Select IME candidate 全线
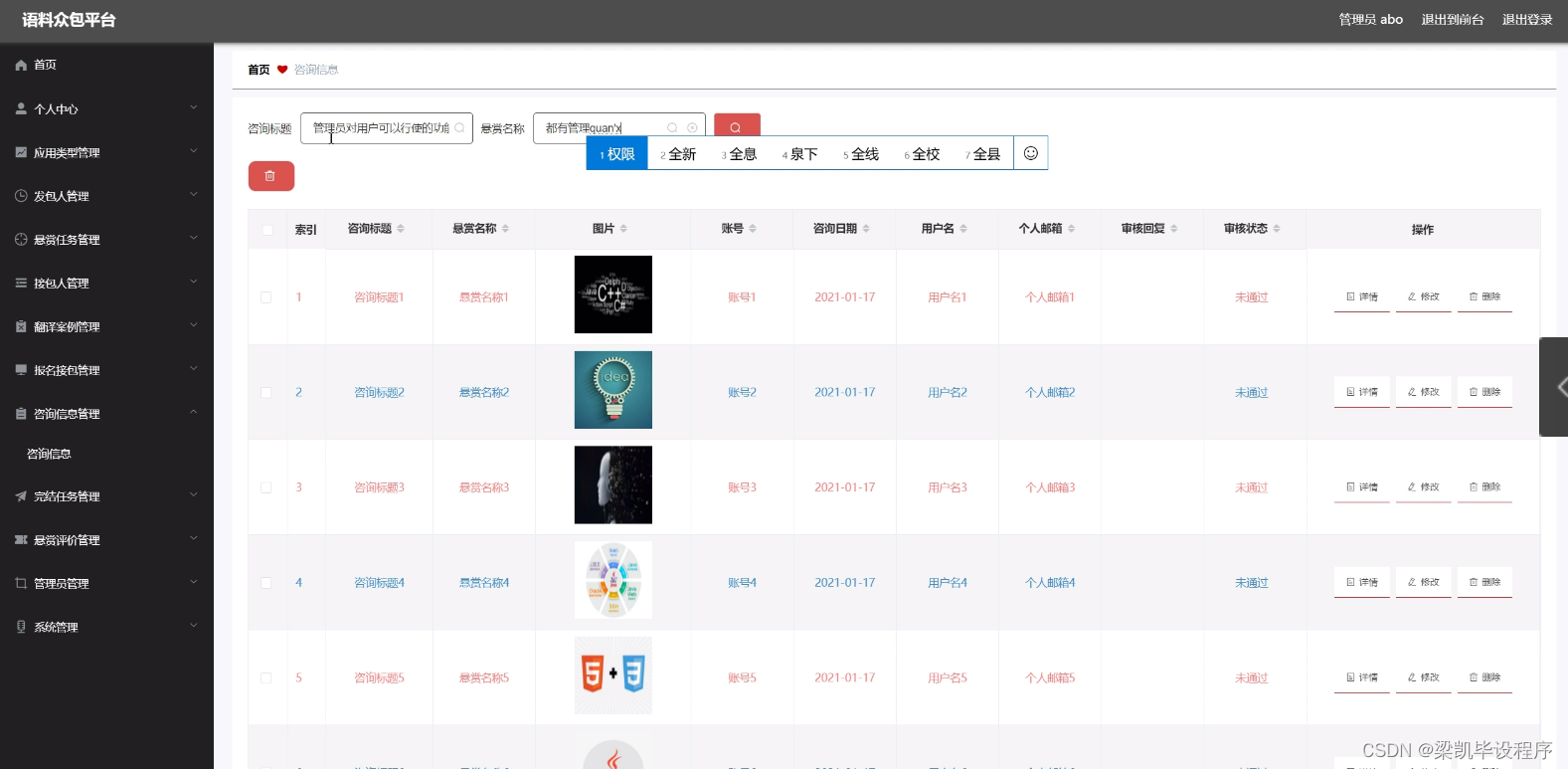 click(x=861, y=154)
